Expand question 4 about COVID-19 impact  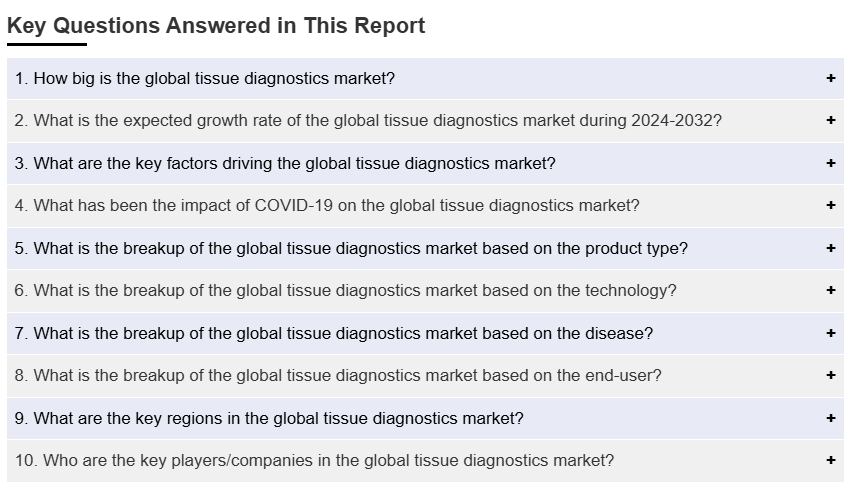point(327,205)
